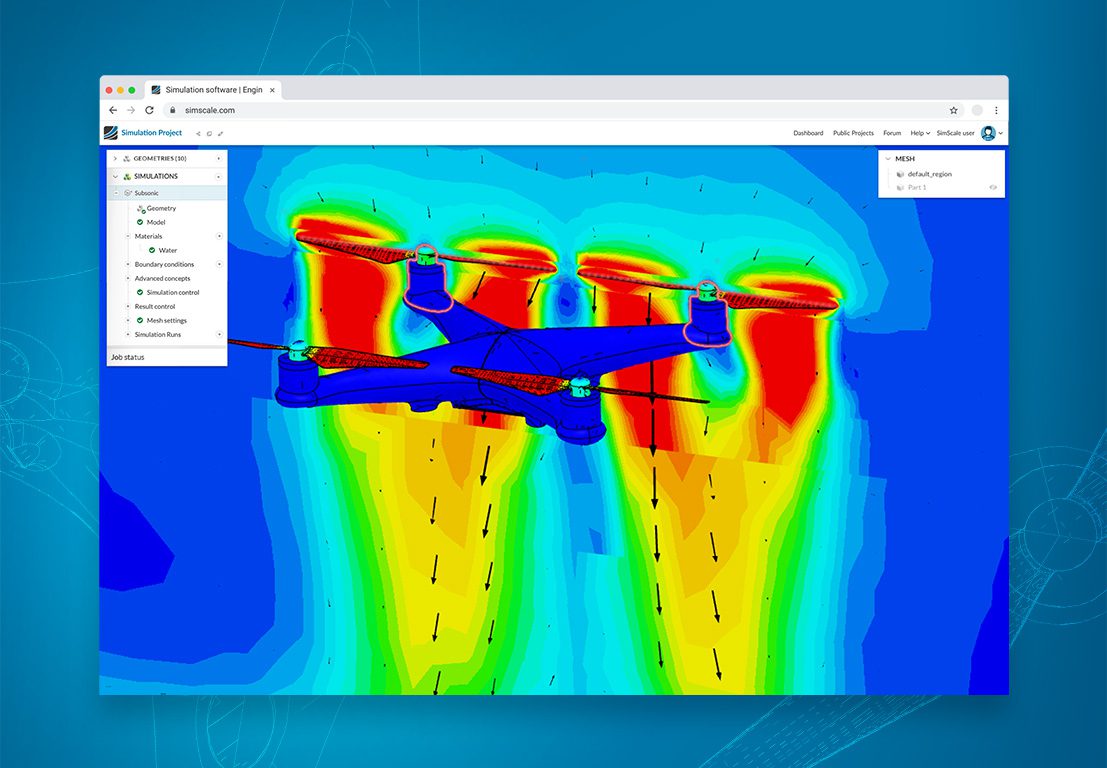The width and height of the screenshot is (1107, 768).
Task: Click the copy project icon beside title
Action: click(209, 133)
